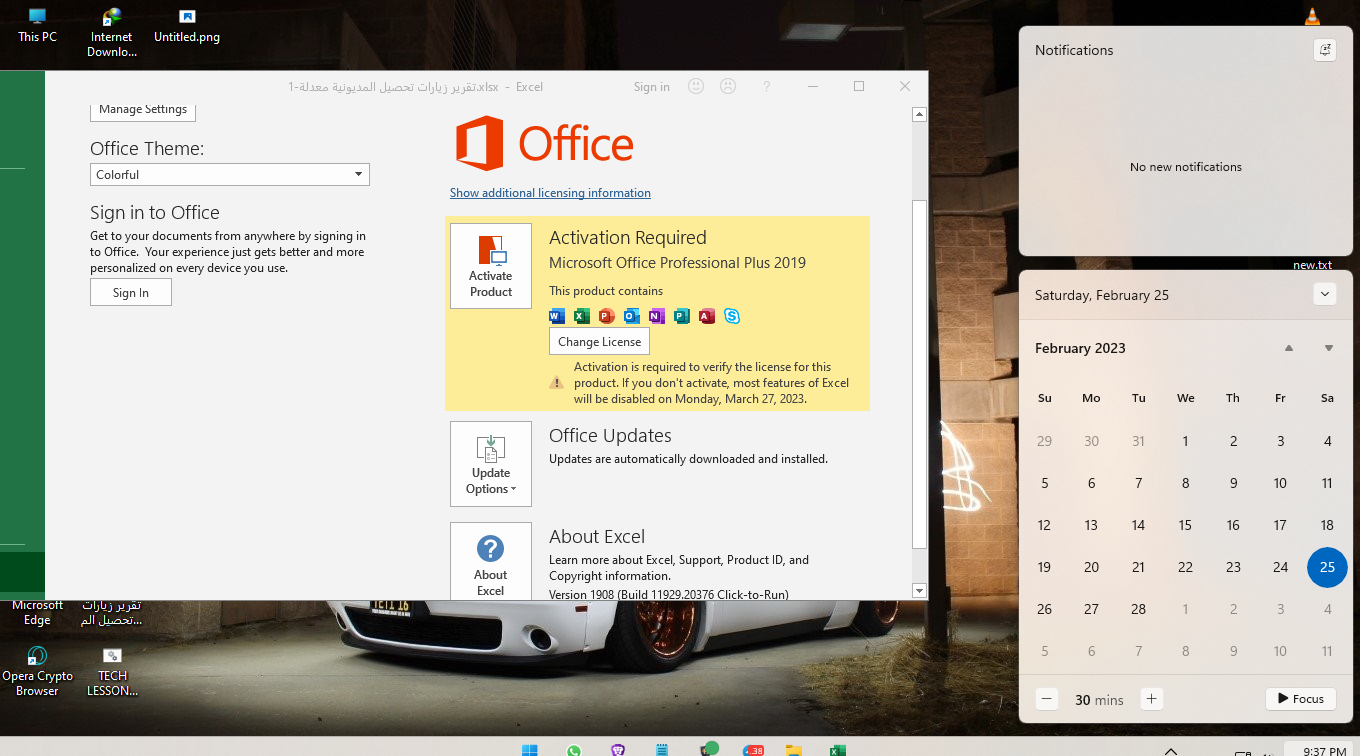
Task: Select February 25 in the calendar
Action: 1327,567
